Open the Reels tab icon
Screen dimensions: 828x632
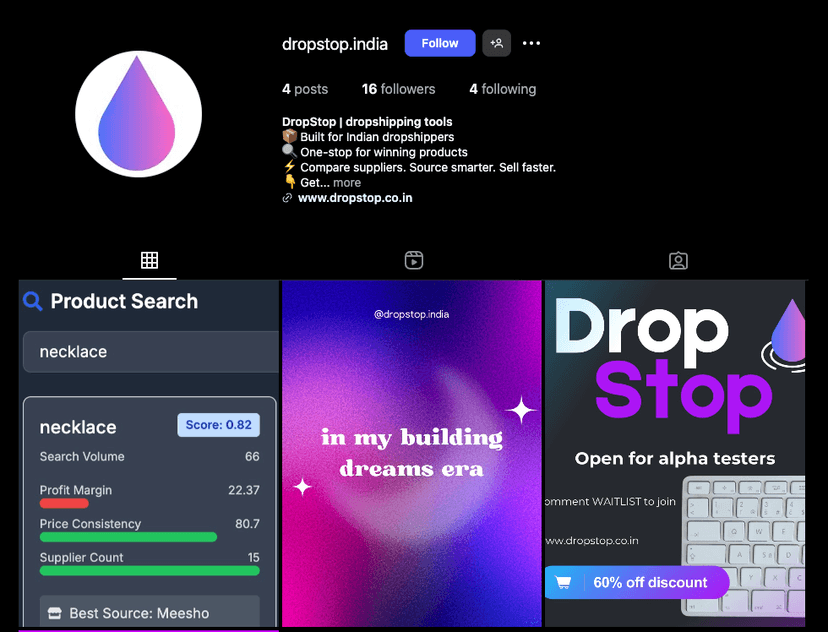point(413,260)
